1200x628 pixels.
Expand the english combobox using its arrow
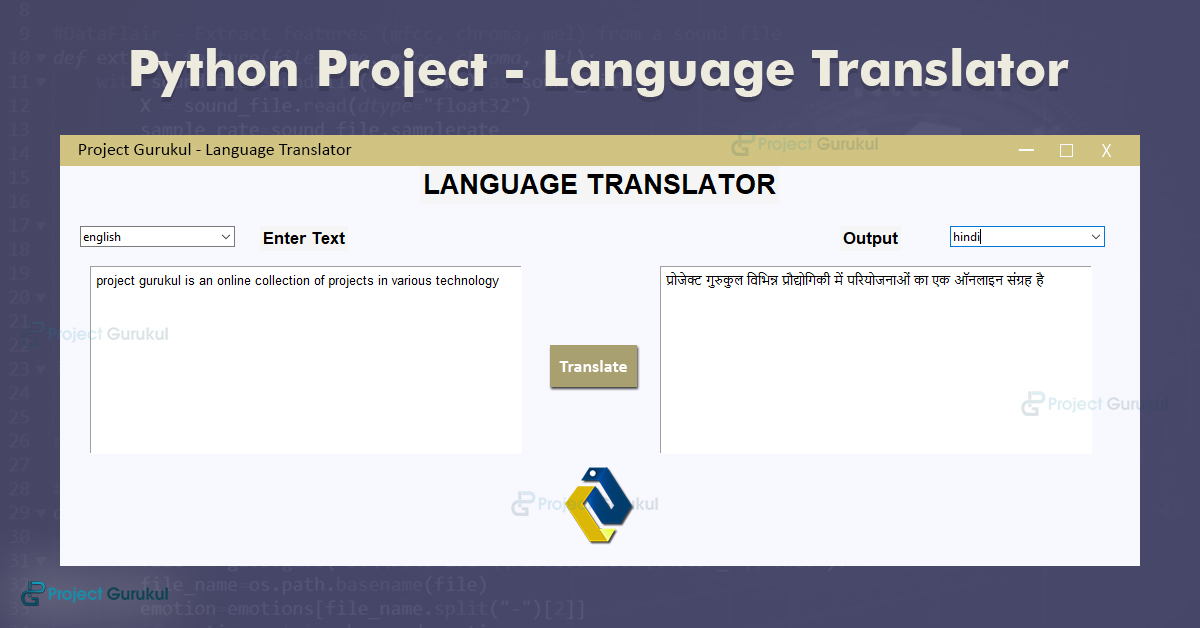pos(226,236)
